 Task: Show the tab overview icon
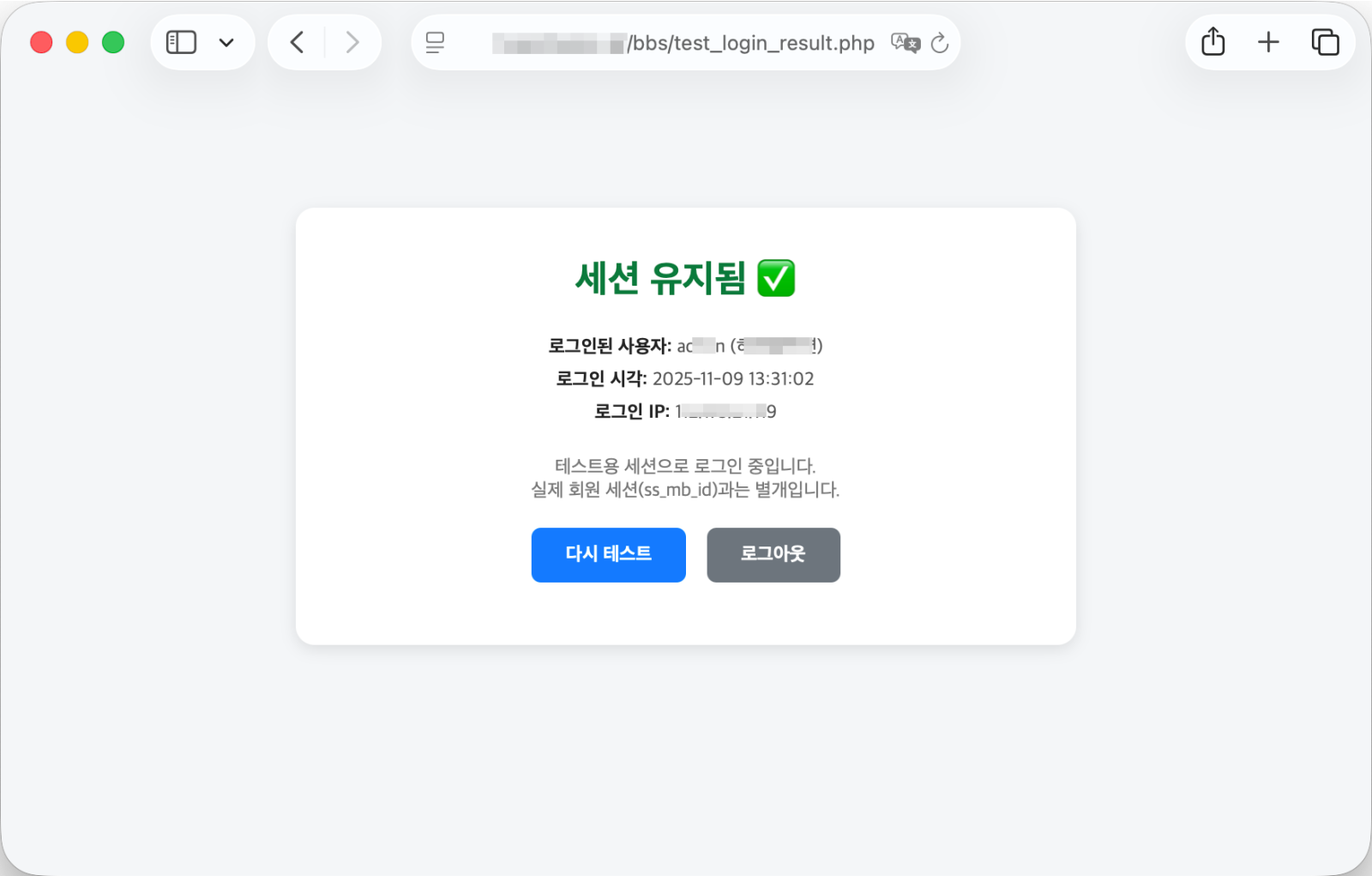[x=1325, y=41]
